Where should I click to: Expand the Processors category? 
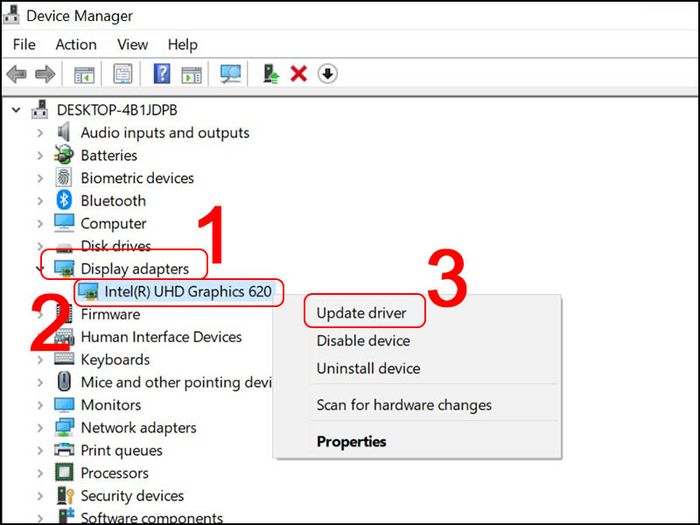point(40,473)
